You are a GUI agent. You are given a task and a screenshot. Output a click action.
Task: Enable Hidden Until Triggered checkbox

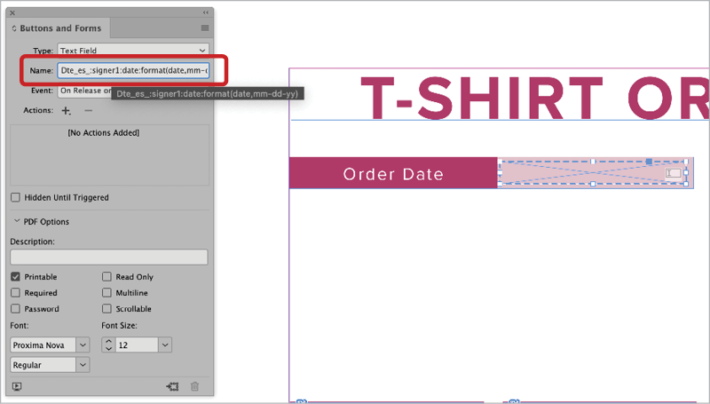point(15,197)
